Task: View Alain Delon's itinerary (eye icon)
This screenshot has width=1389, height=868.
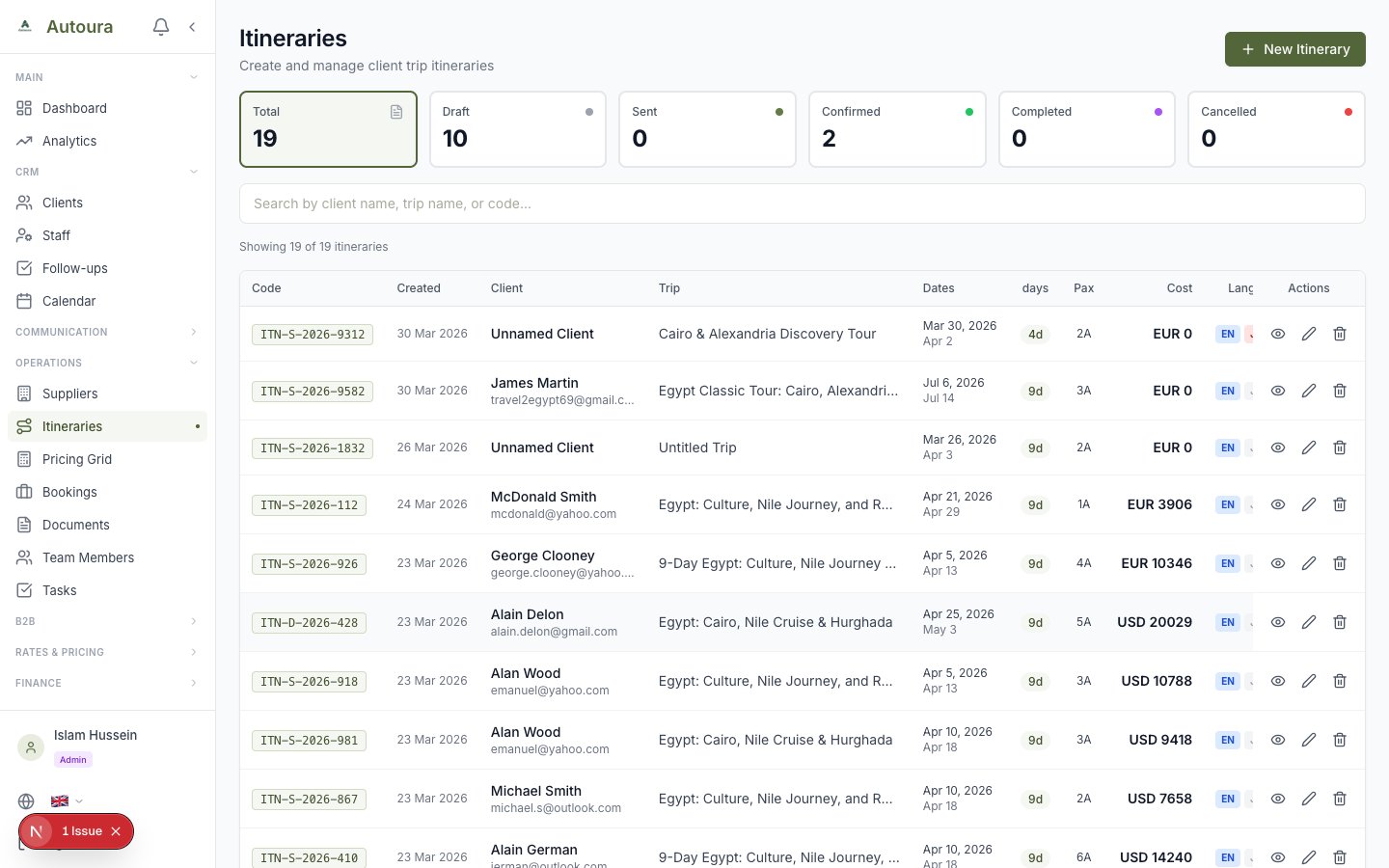Action: (1278, 622)
